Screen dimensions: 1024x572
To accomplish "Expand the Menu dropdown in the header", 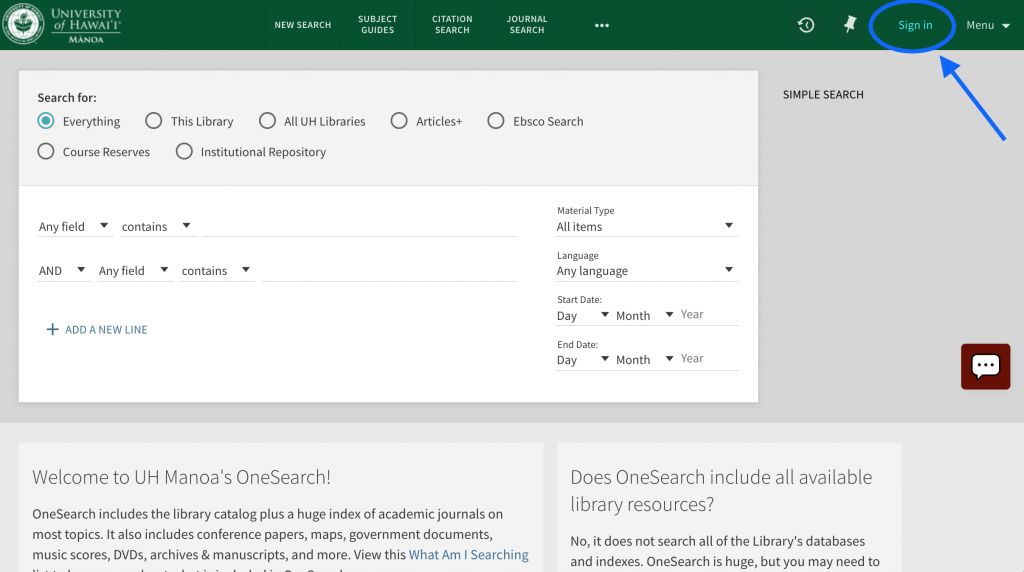I will pos(987,25).
